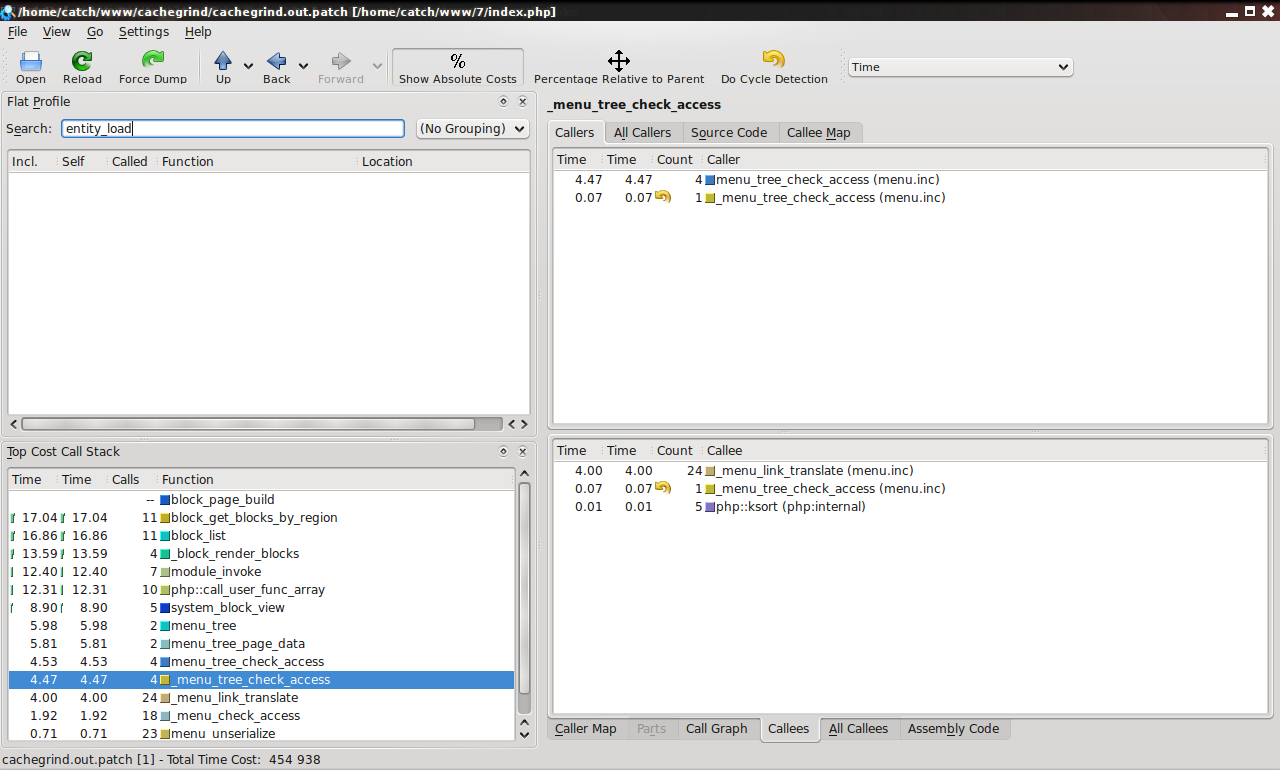Toggle Show Absolute Costs
The image size is (1280, 770).
(457, 67)
